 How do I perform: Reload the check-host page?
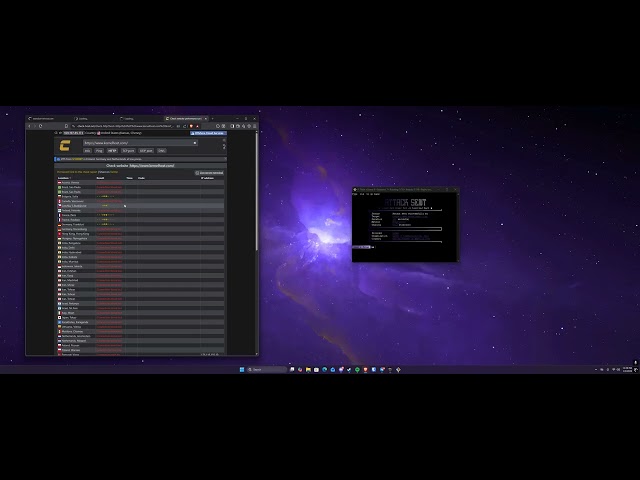click(x=40, y=126)
